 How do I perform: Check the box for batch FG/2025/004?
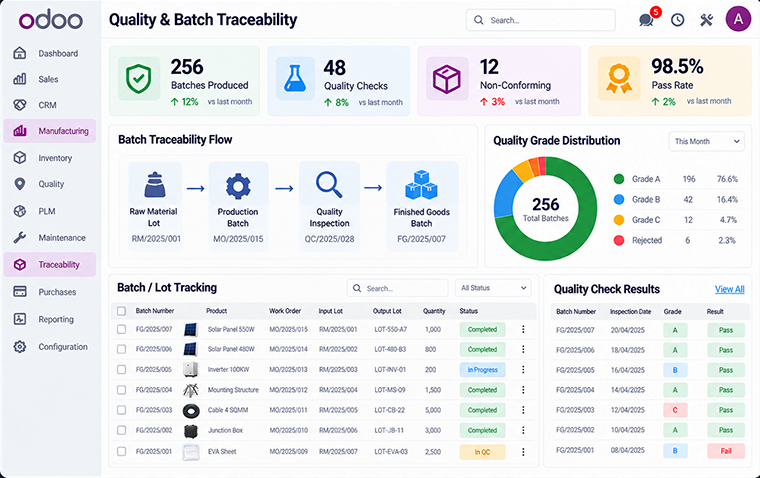tap(121, 390)
